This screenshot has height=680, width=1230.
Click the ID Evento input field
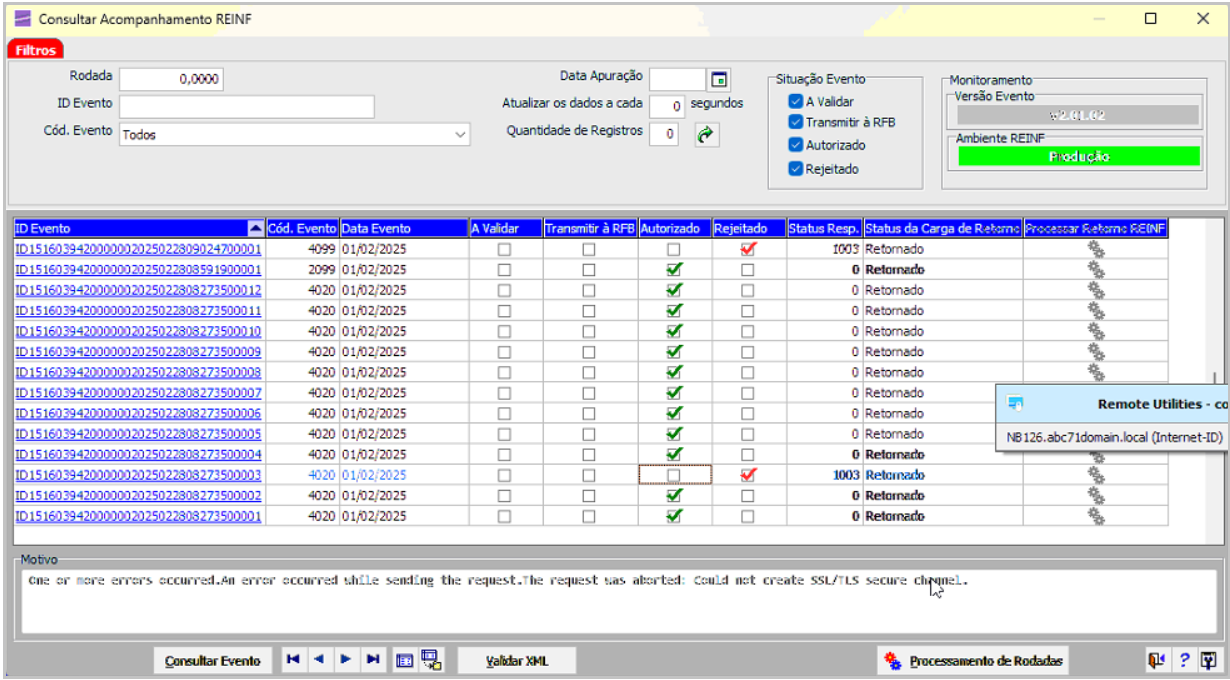tap(246, 107)
